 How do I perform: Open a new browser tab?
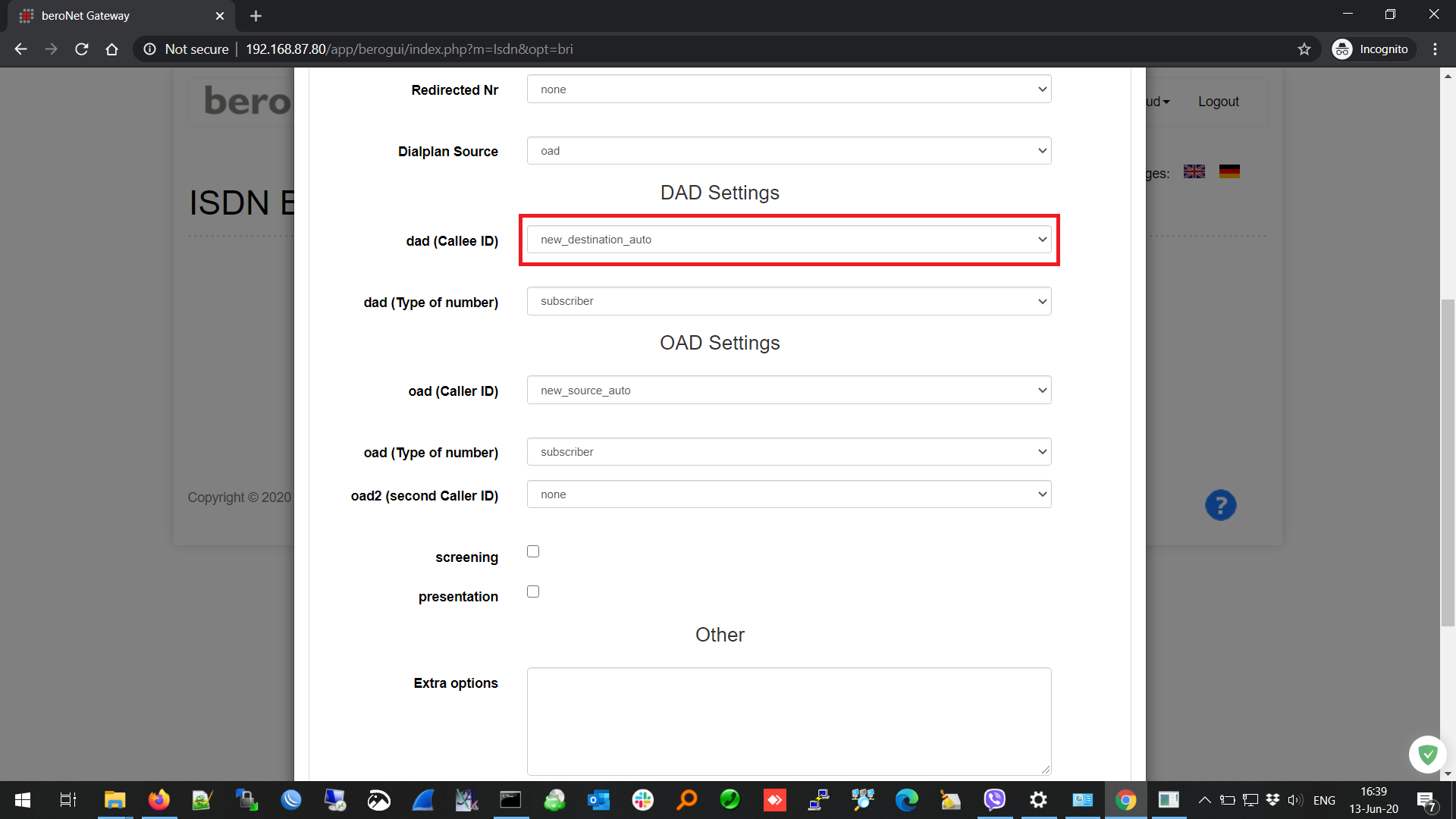click(x=256, y=16)
